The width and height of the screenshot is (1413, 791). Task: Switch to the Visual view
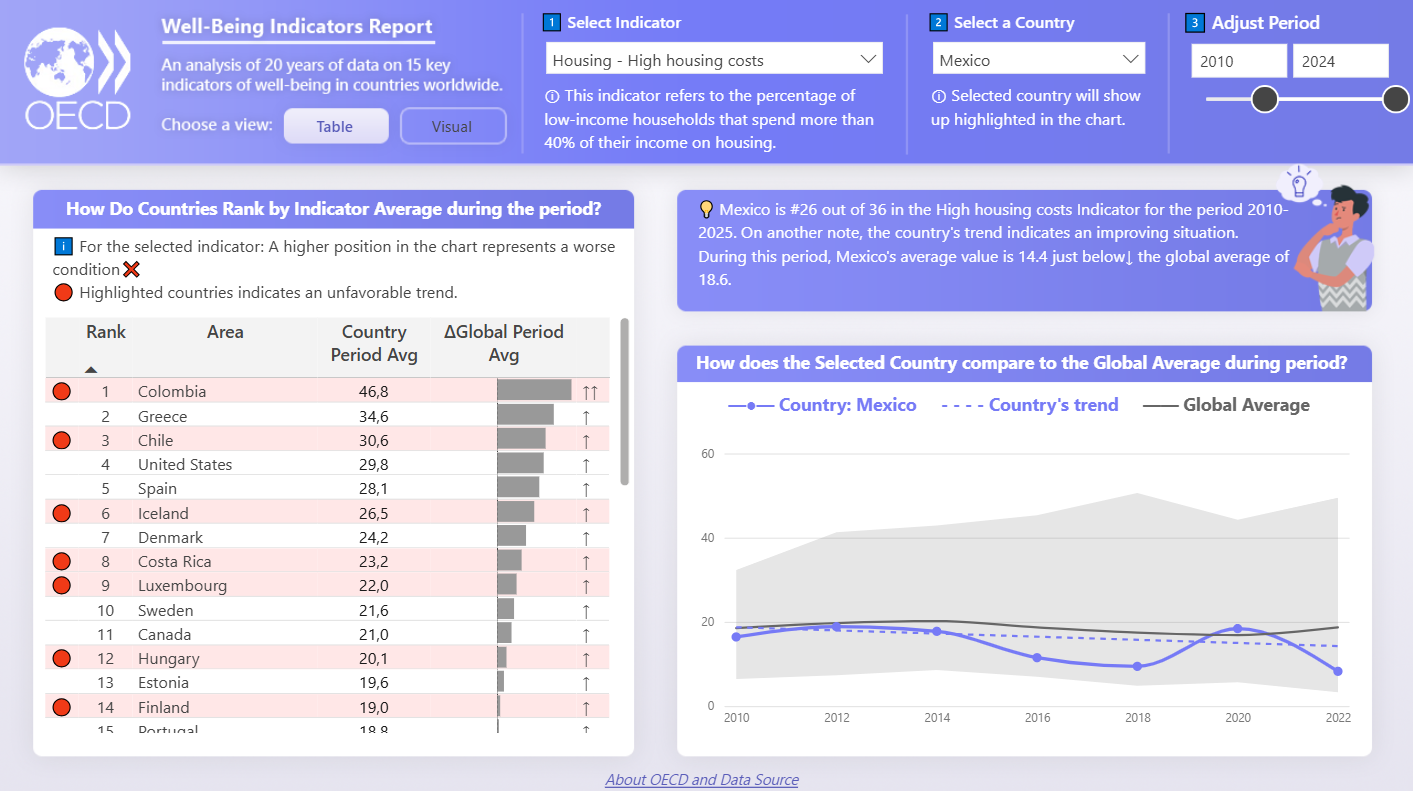click(452, 126)
